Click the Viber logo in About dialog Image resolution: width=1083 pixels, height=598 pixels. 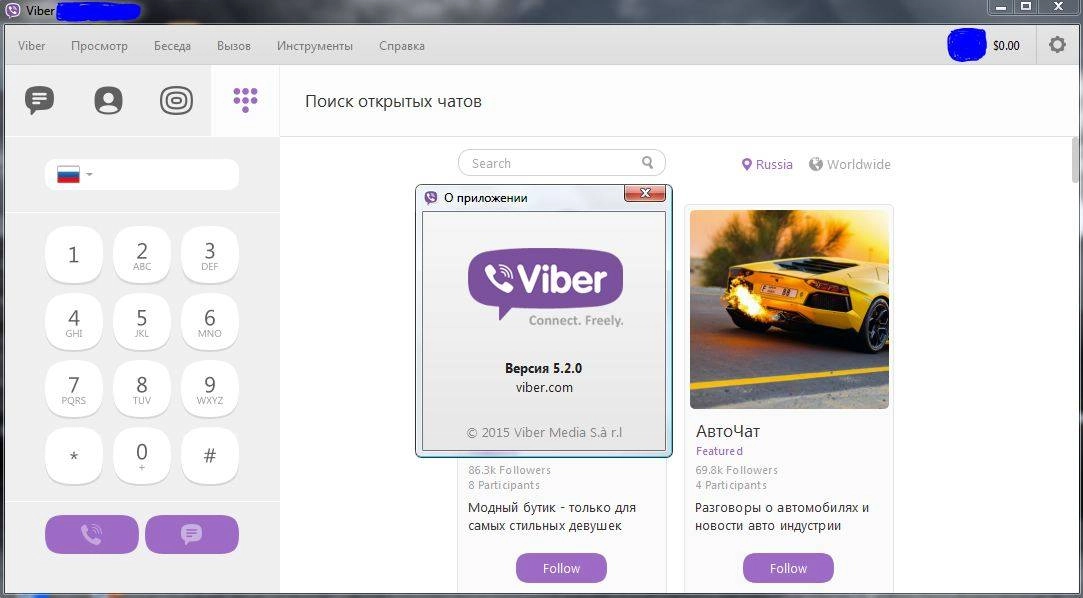tap(546, 285)
